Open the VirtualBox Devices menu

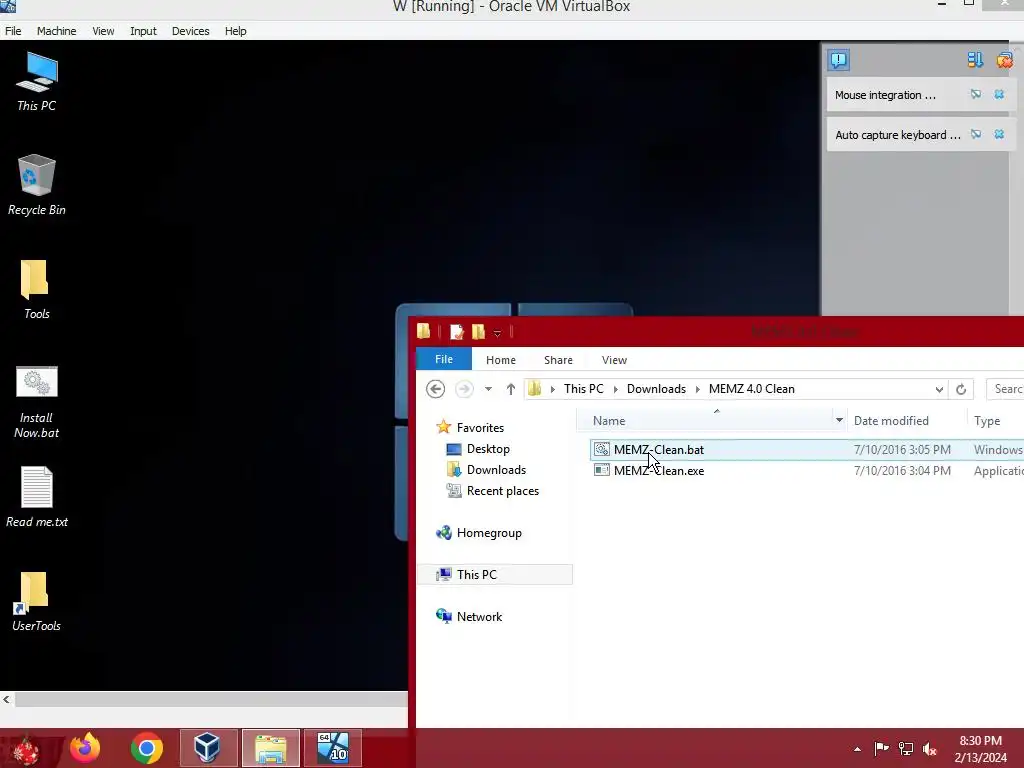[x=190, y=31]
